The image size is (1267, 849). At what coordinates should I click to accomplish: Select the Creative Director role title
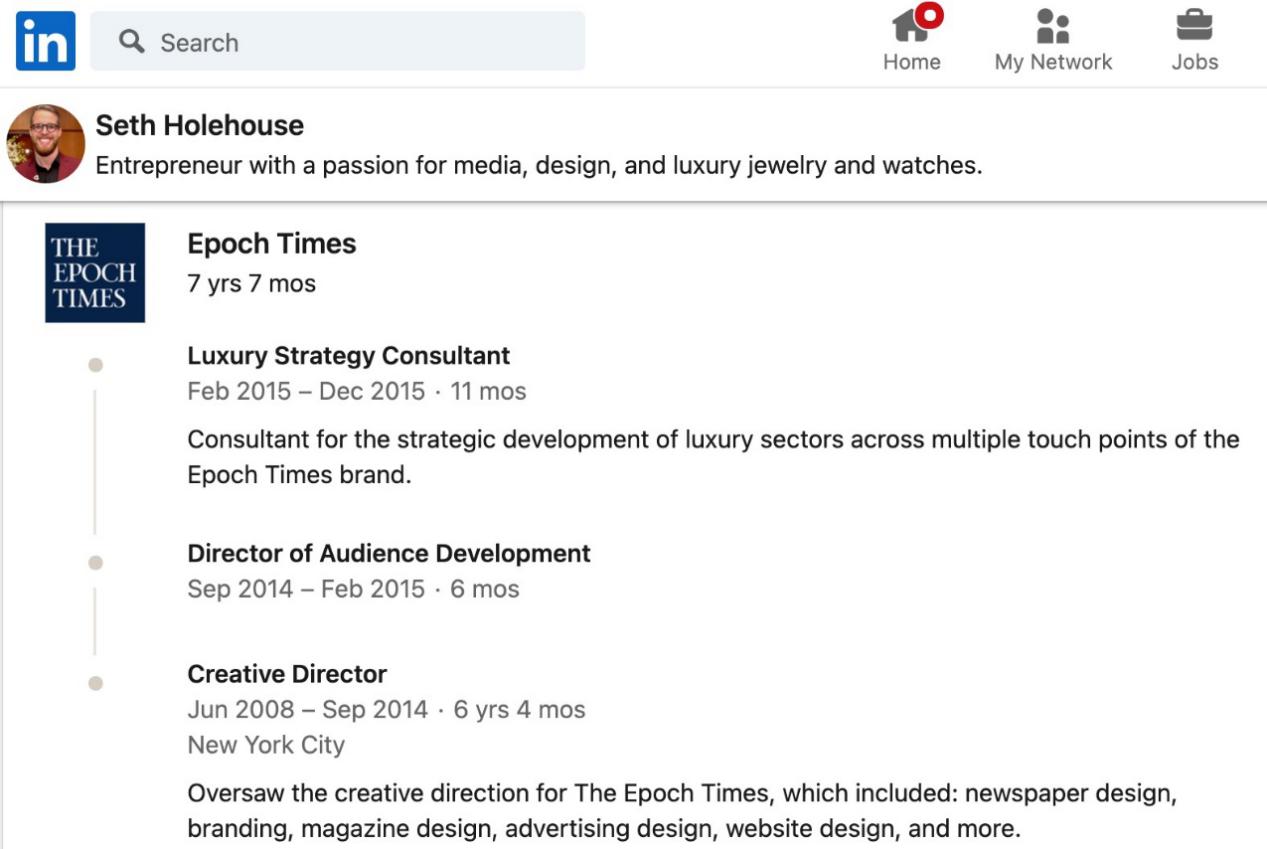[287, 674]
